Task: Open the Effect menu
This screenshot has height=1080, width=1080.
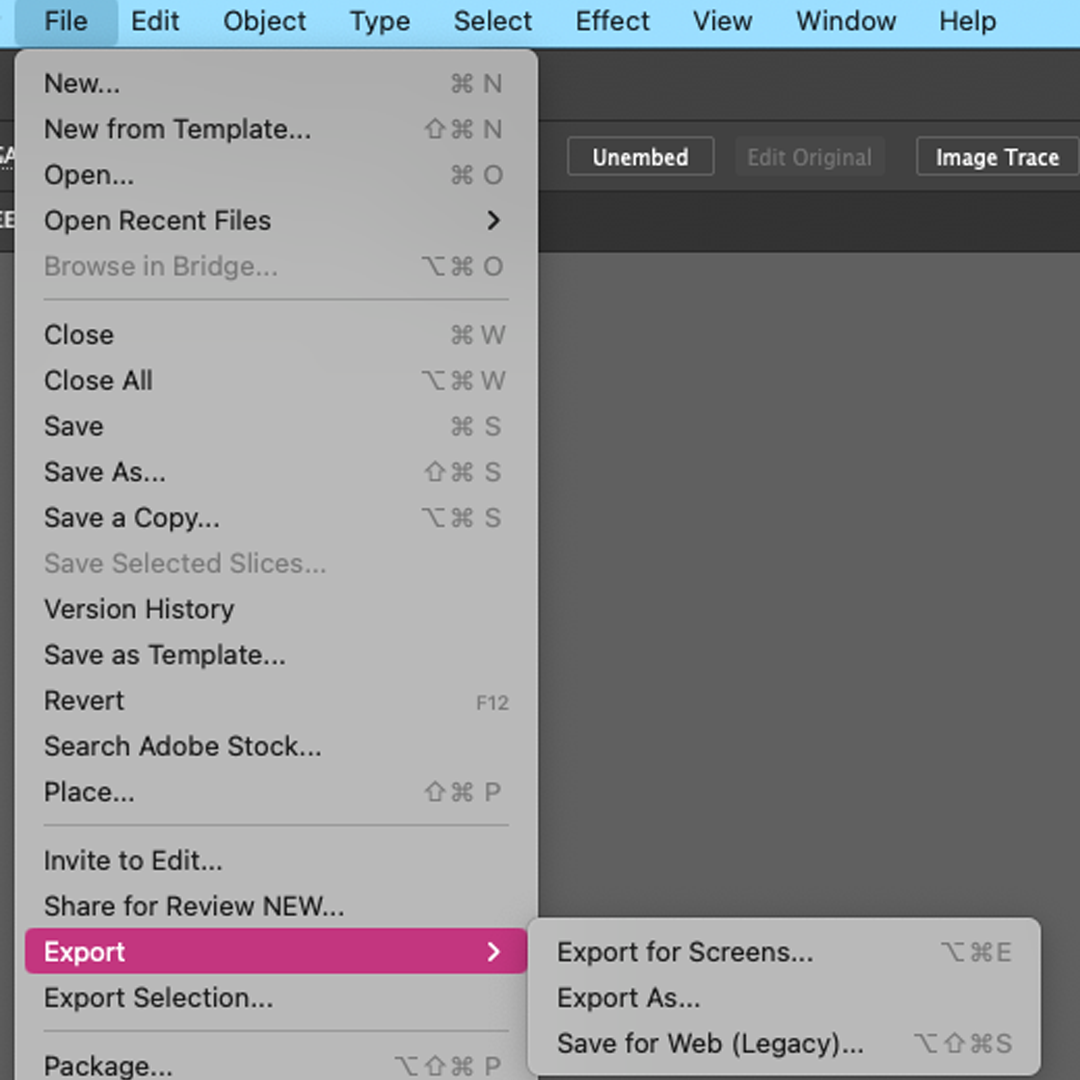Action: pos(612,21)
